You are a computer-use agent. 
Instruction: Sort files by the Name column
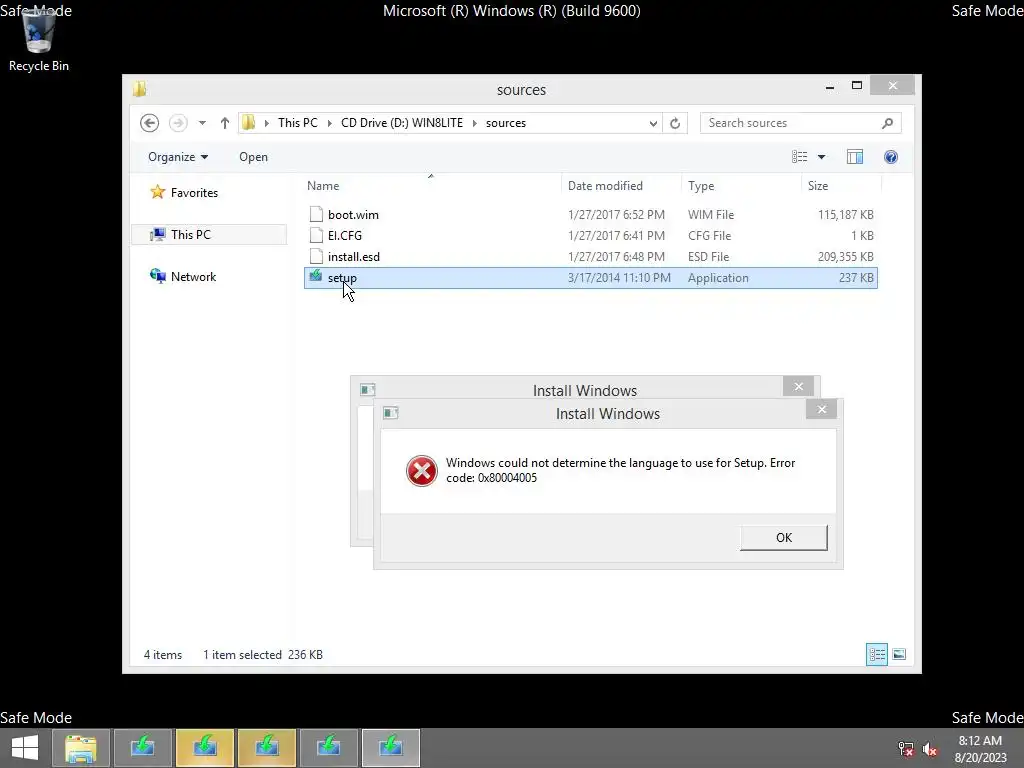click(x=431, y=185)
